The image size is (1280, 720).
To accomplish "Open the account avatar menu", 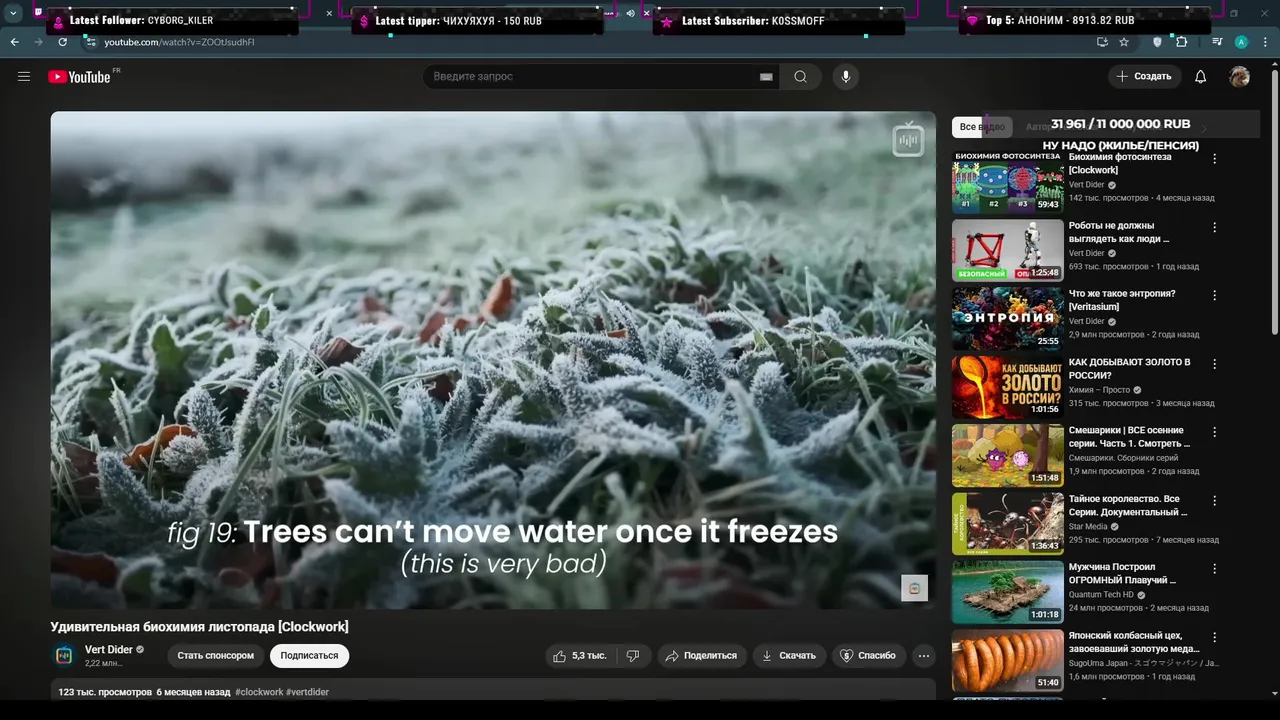I will (x=1240, y=77).
